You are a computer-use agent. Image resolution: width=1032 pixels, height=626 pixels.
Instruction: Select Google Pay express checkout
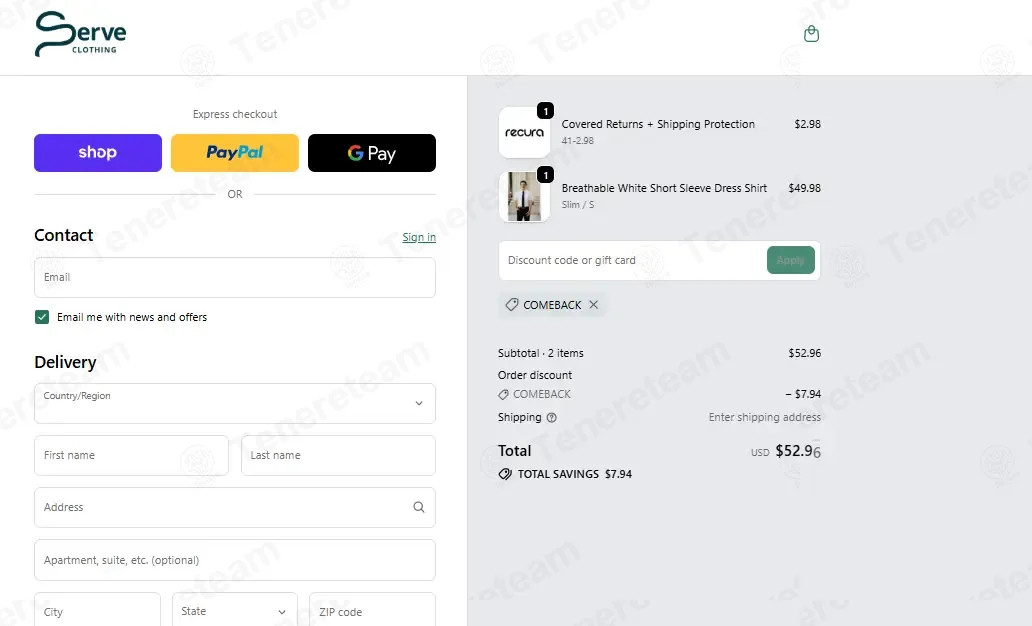(372, 153)
